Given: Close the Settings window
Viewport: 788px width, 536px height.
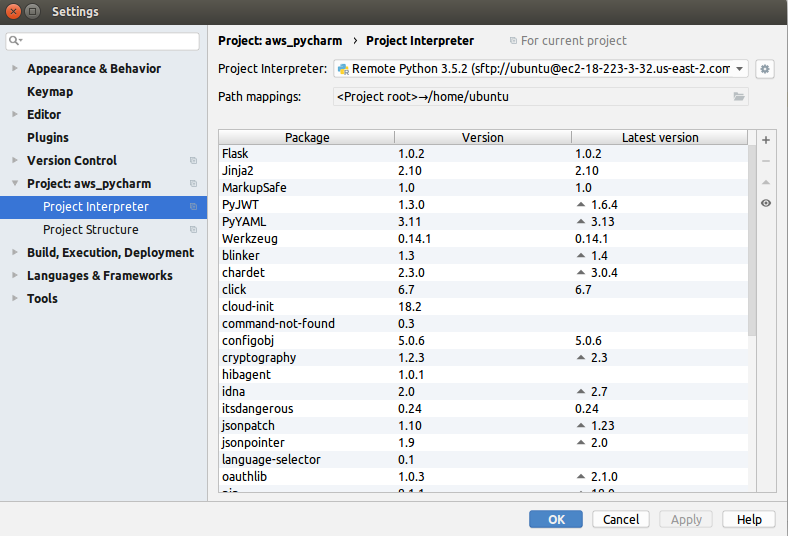Looking at the screenshot, I should (x=14, y=11).
